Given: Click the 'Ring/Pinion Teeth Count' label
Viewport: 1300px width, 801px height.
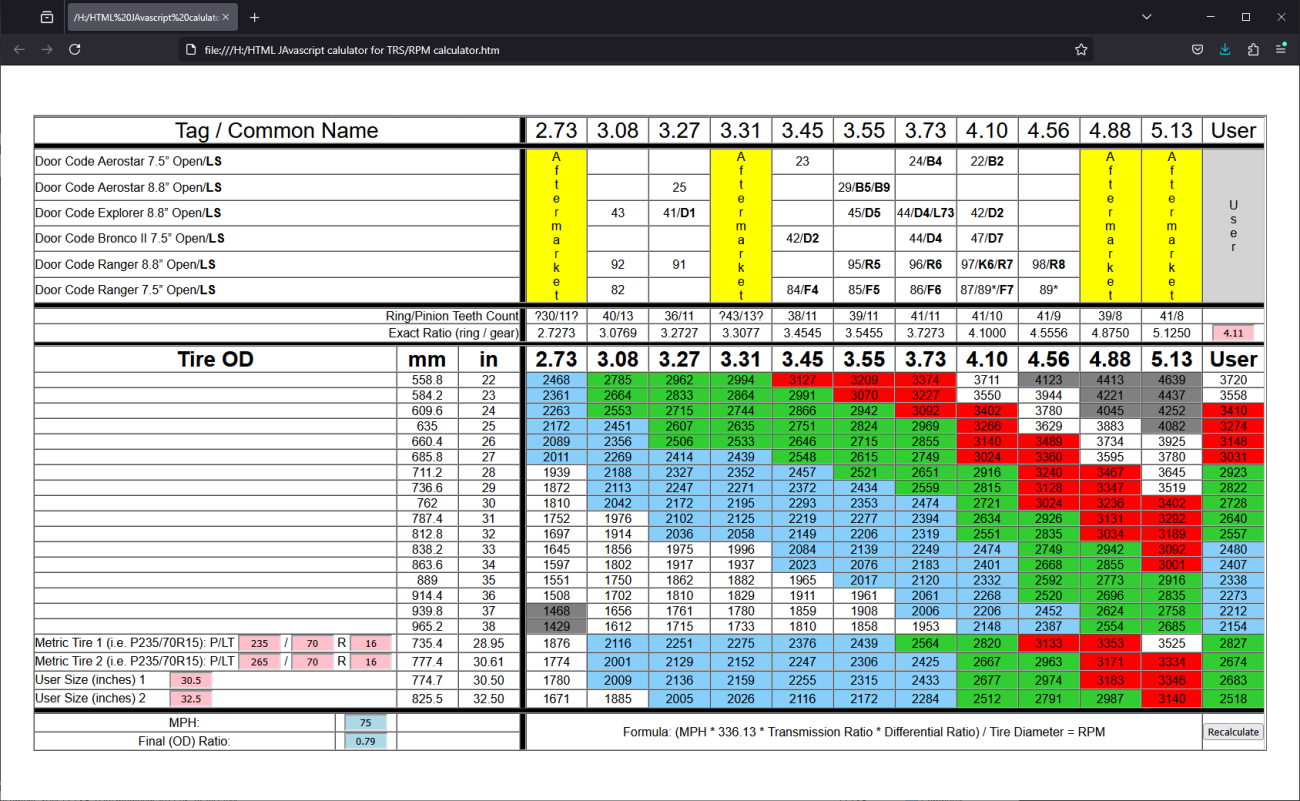Looking at the screenshot, I should [x=452, y=316].
